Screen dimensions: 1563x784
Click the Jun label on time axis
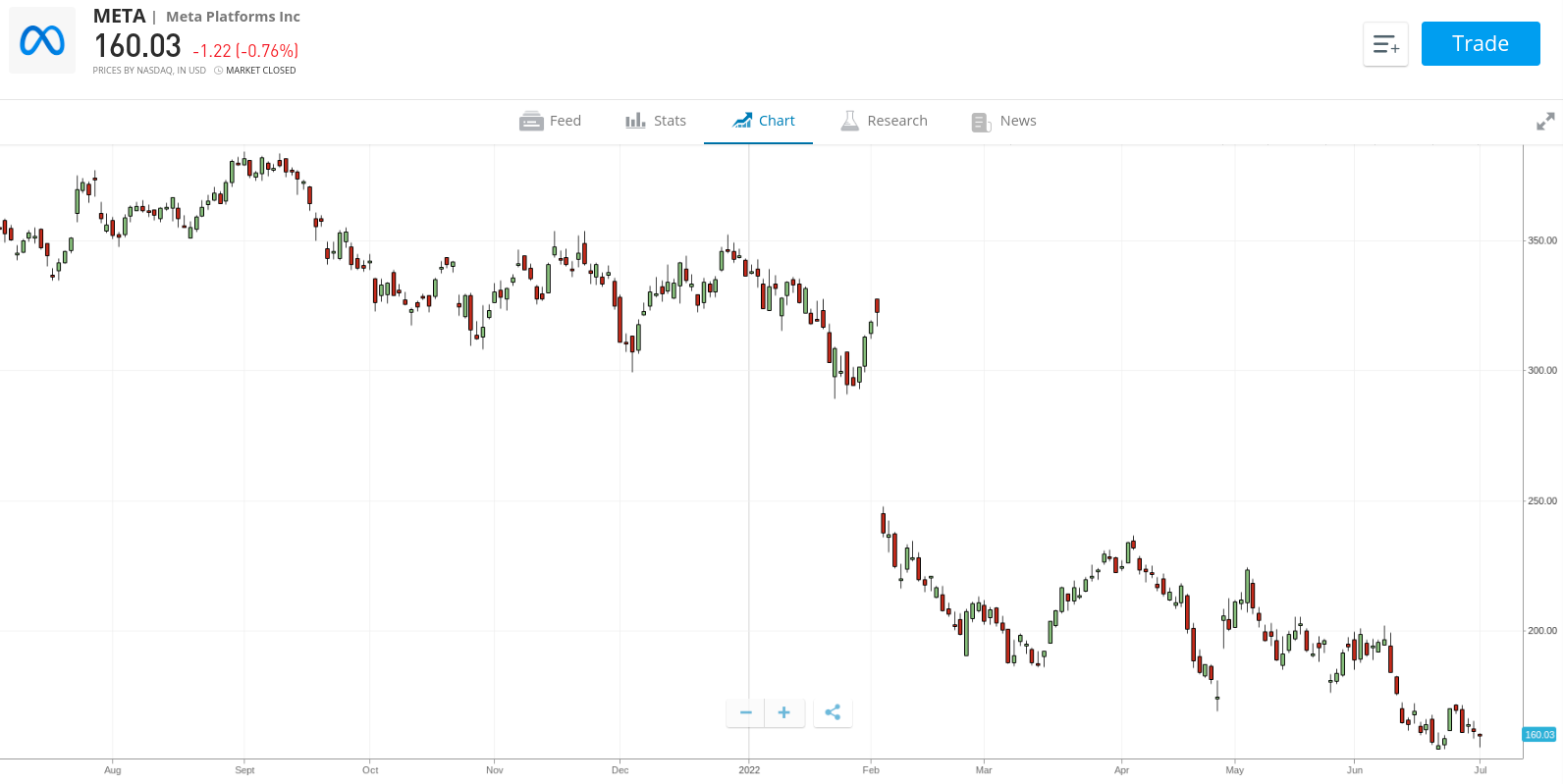coord(1355,770)
